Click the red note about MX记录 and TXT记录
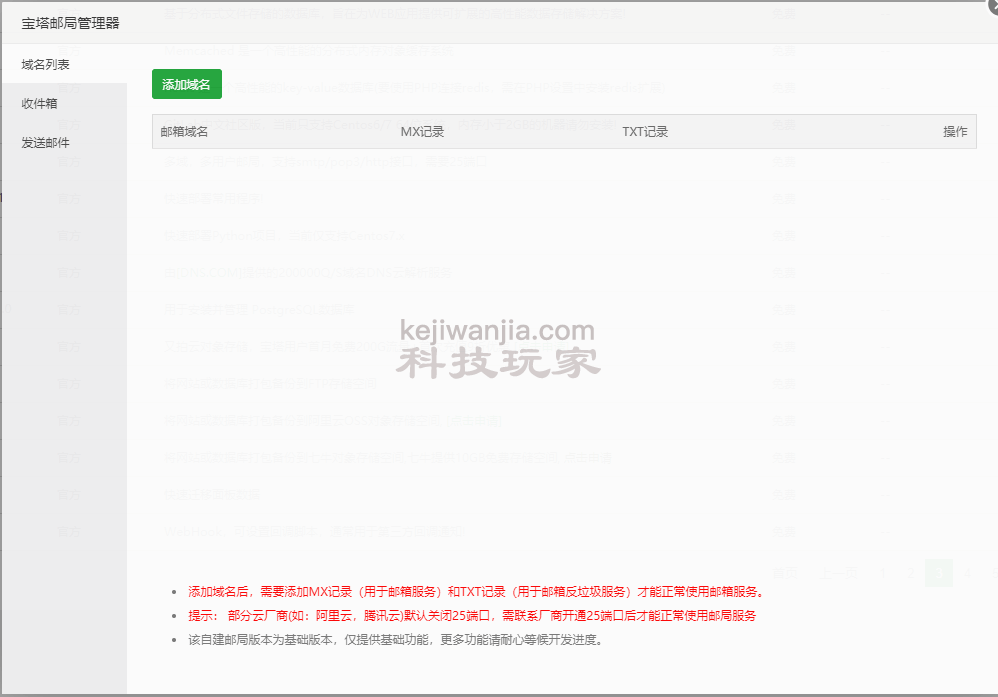The width and height of the screenshot is (998, 697). click(x=475, y=591)
